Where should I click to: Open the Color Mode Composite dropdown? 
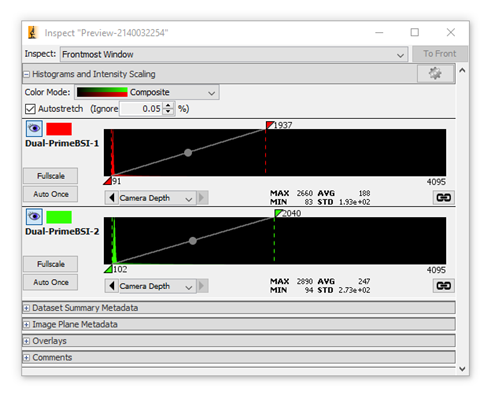coord(147,92)
